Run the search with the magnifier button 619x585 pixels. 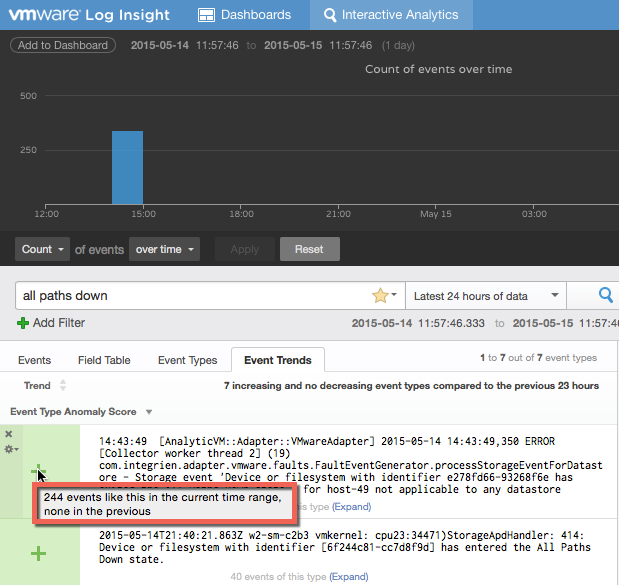[x=606, y=295]
